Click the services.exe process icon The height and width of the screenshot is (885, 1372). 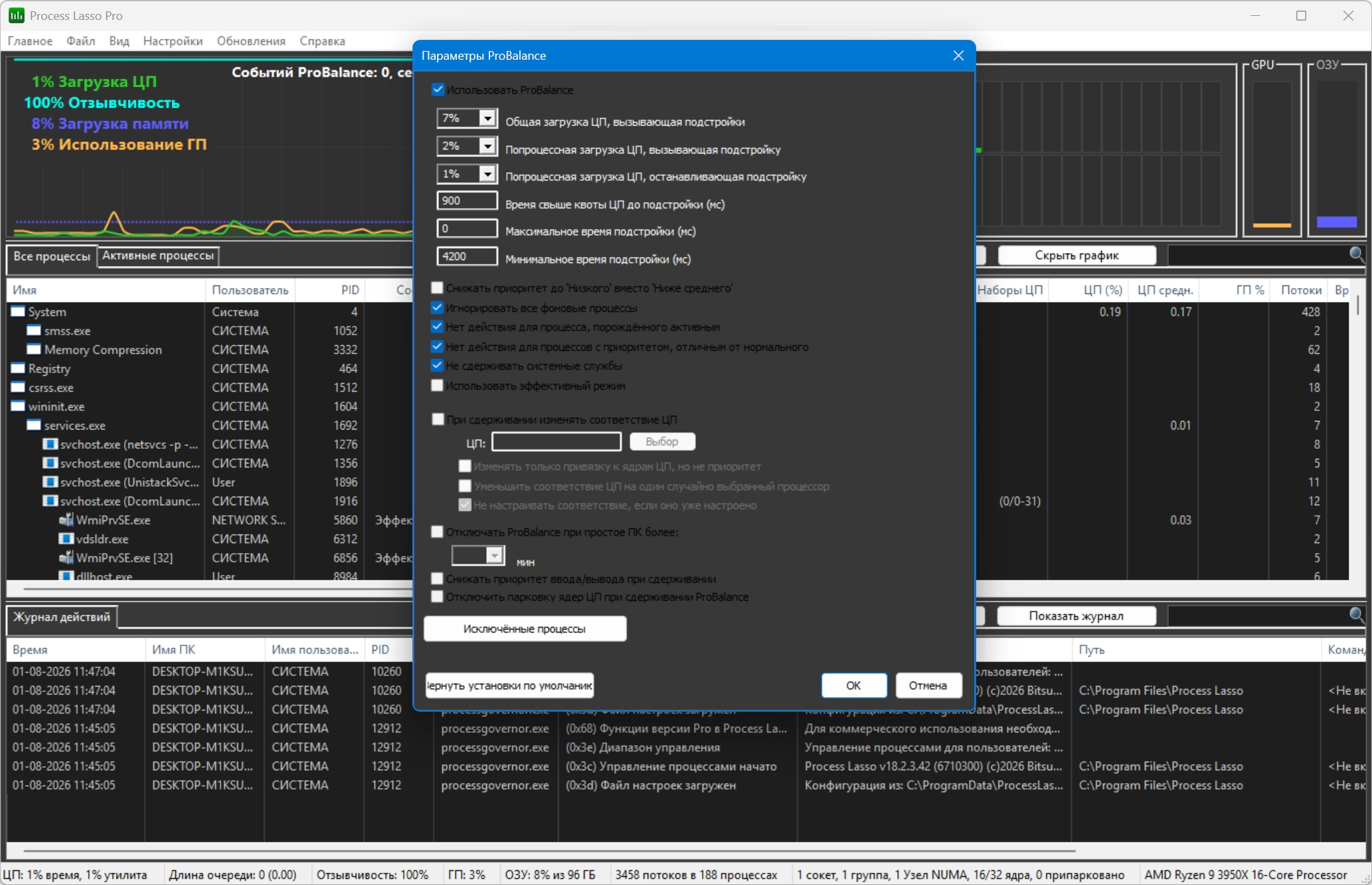(34, 425)
